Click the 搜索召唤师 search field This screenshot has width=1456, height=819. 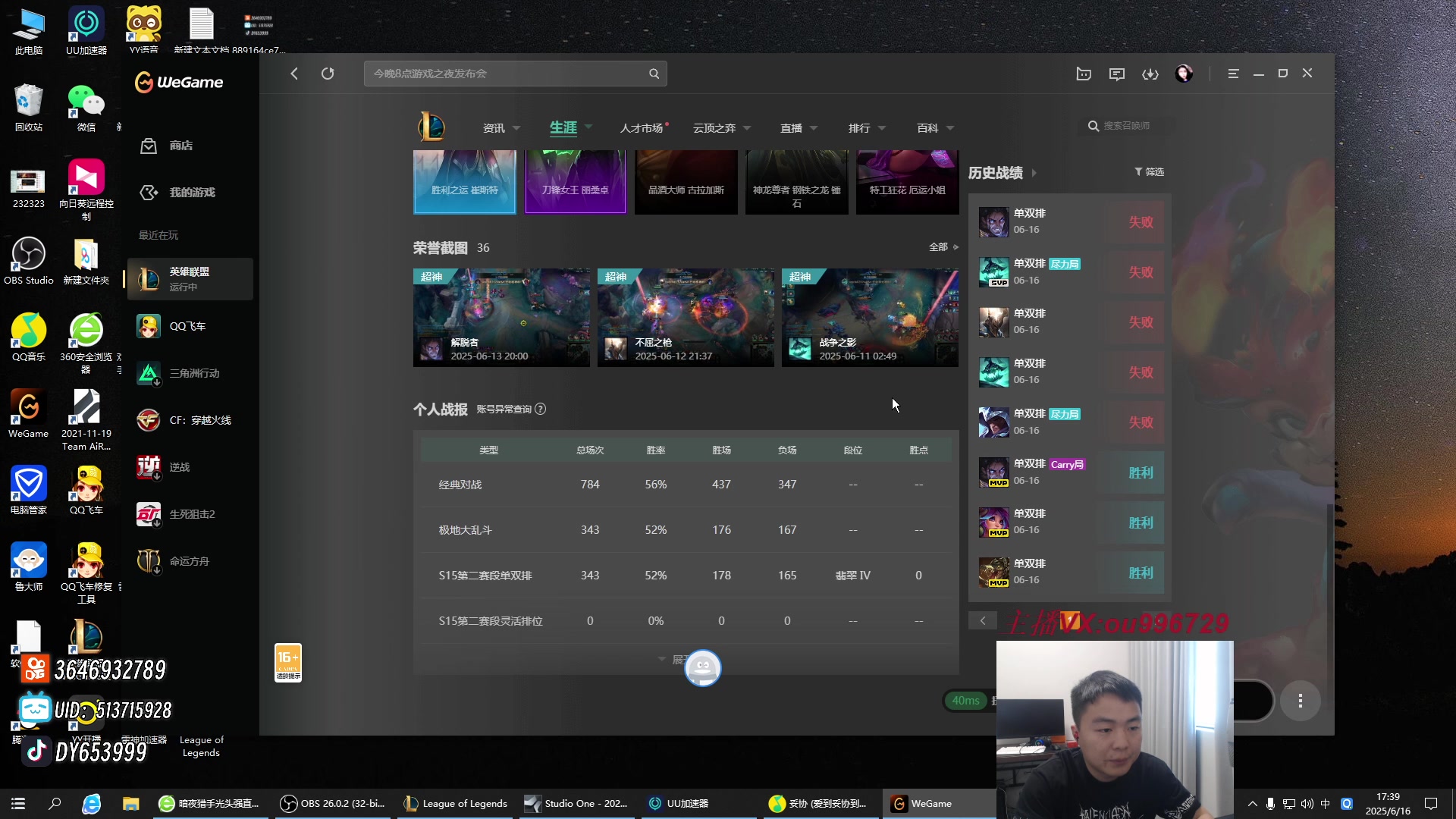(x=1126, y=126)
